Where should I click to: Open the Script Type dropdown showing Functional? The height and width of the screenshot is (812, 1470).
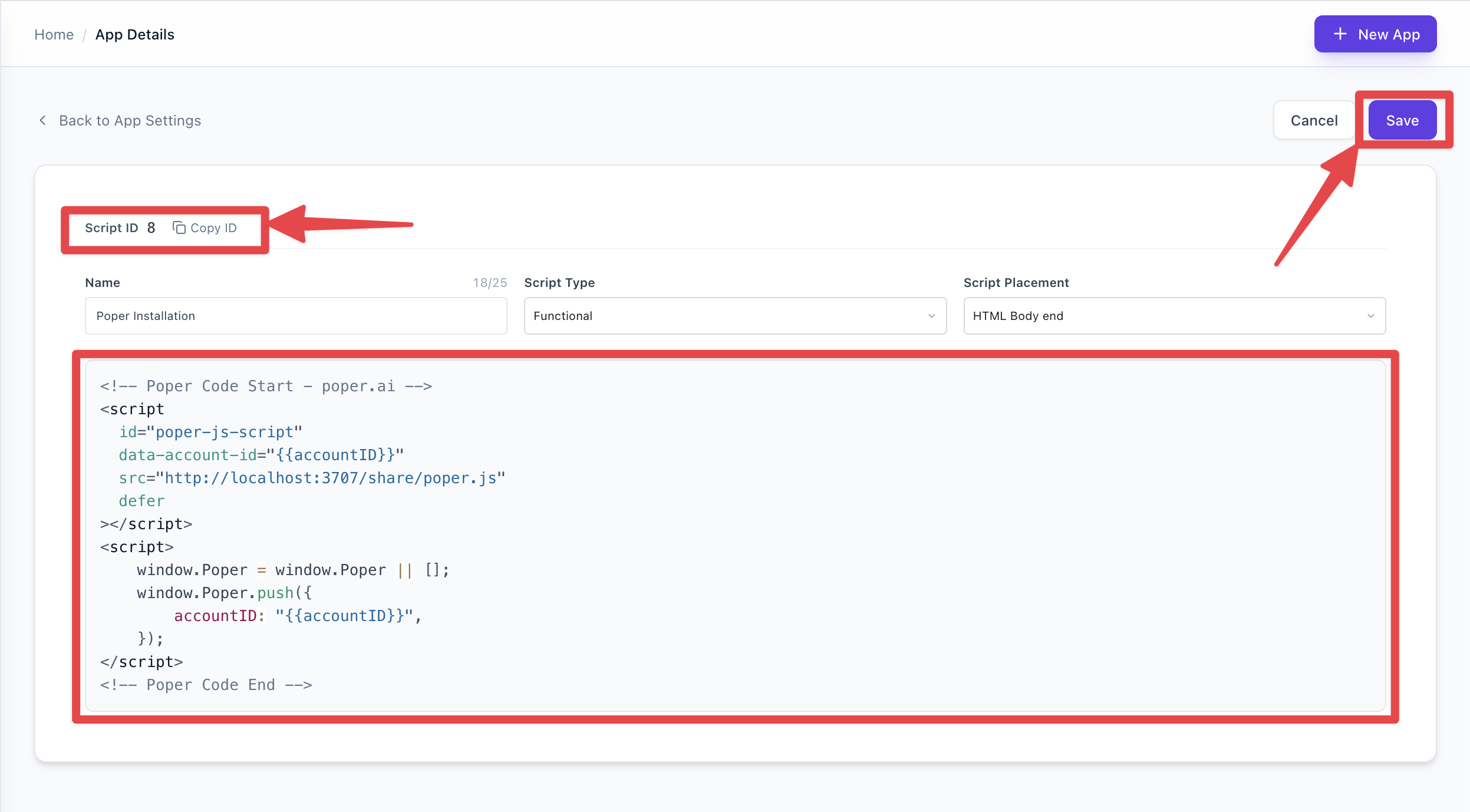tap(734, 316)
